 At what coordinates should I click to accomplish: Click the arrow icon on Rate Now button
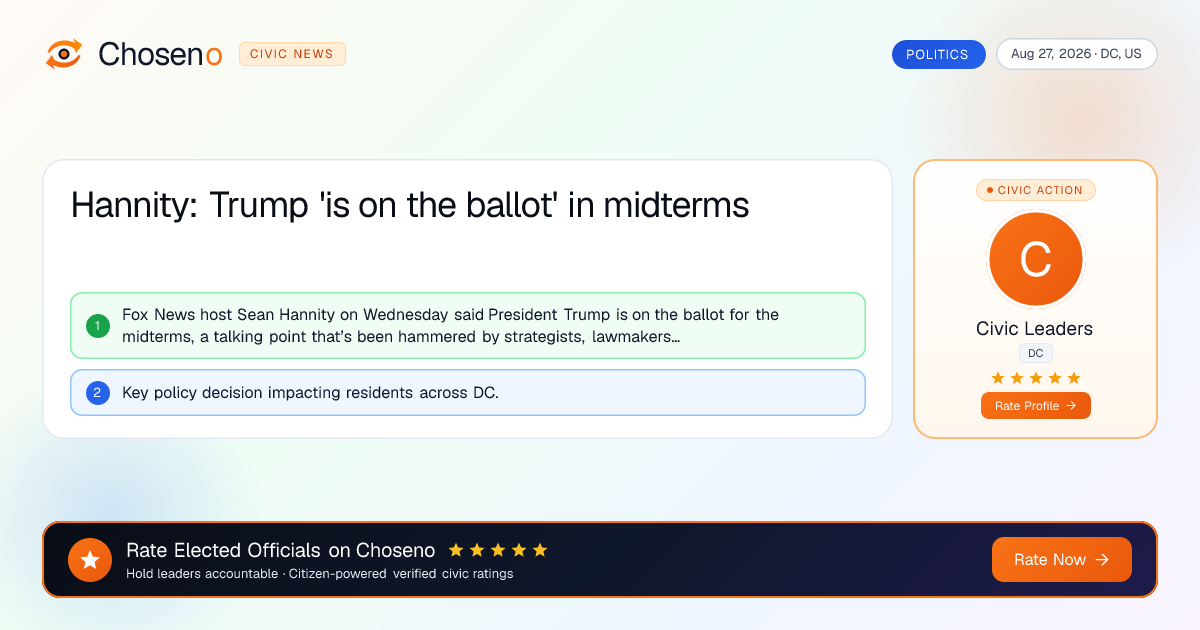pyautogui.click(x=1103, y=560)
